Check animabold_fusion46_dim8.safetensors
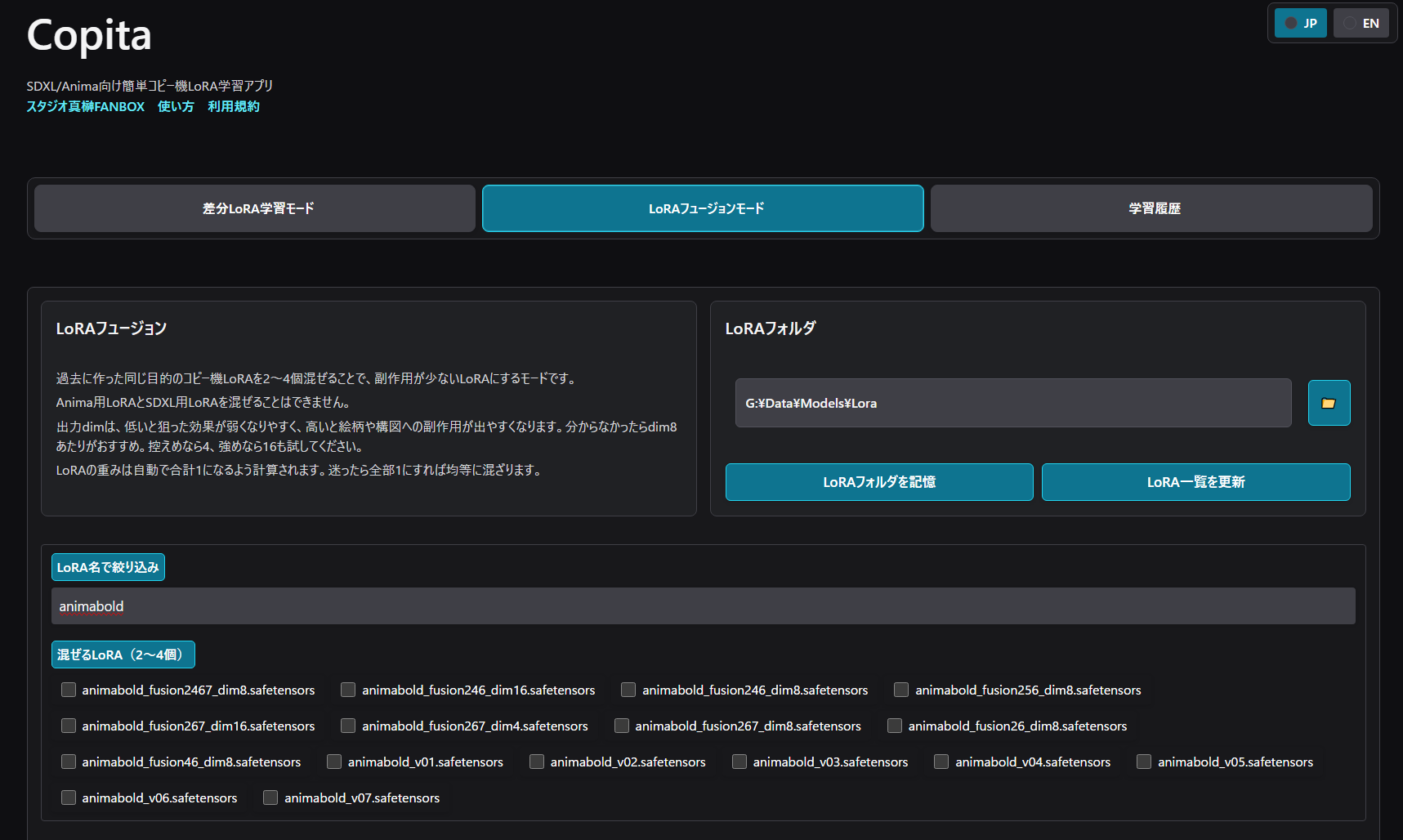Viewport: 1403px width, 840px height. pyautogui.click(x=69, y=762)
